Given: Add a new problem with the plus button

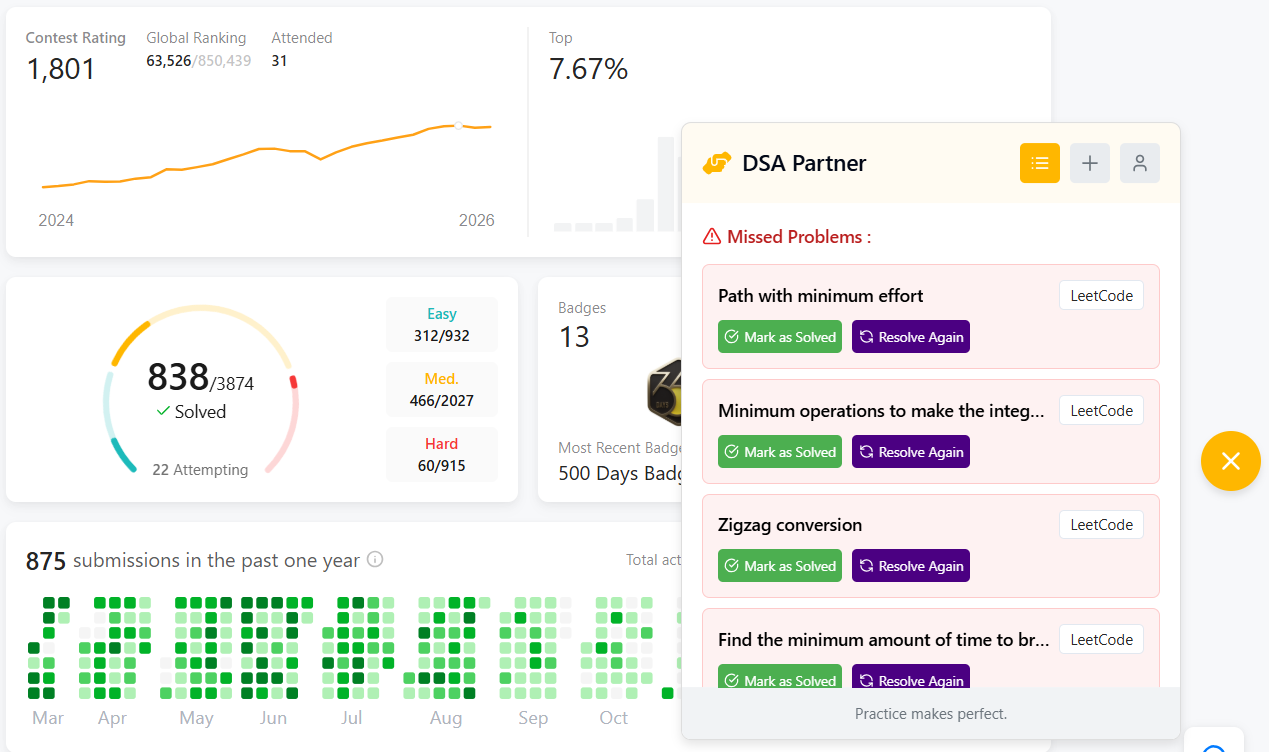Looking at the screenshot, I should coord(1090,163).
